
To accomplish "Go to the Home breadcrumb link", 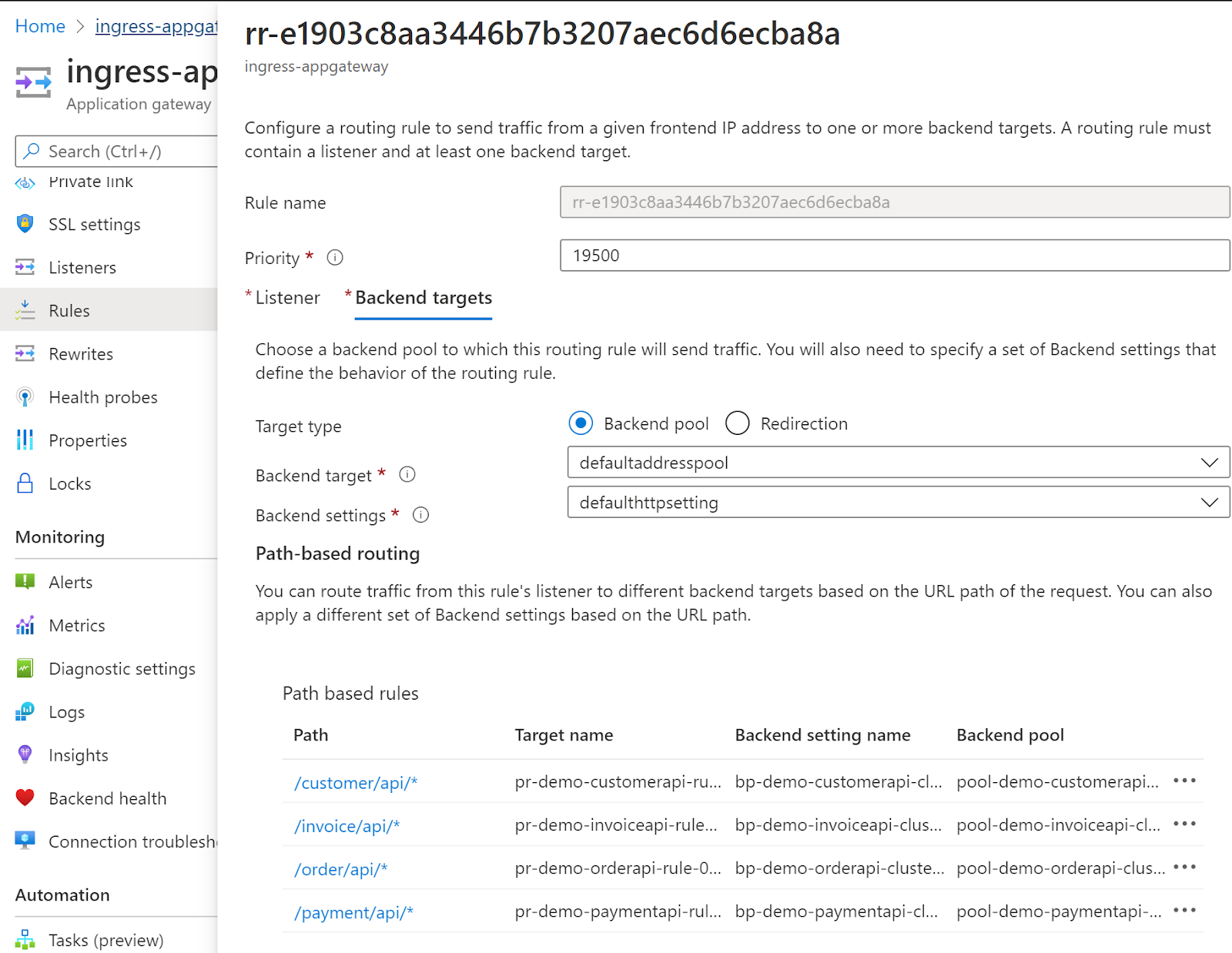I will 40,26.
